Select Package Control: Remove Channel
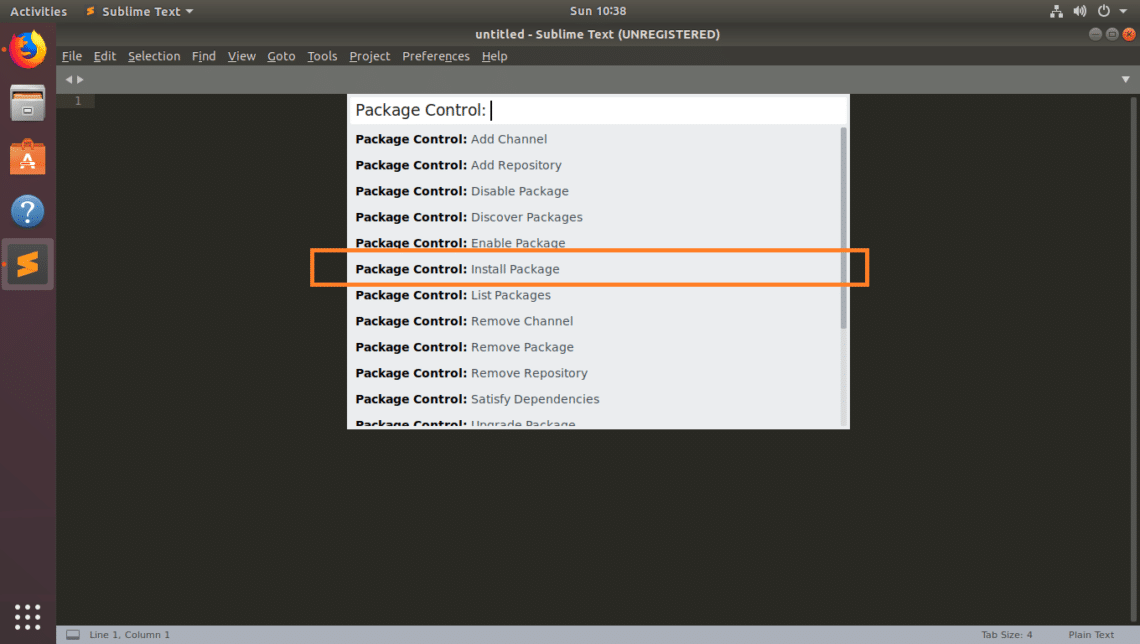The height and width of the screenshot is (644, 1140). click(594, 321)
